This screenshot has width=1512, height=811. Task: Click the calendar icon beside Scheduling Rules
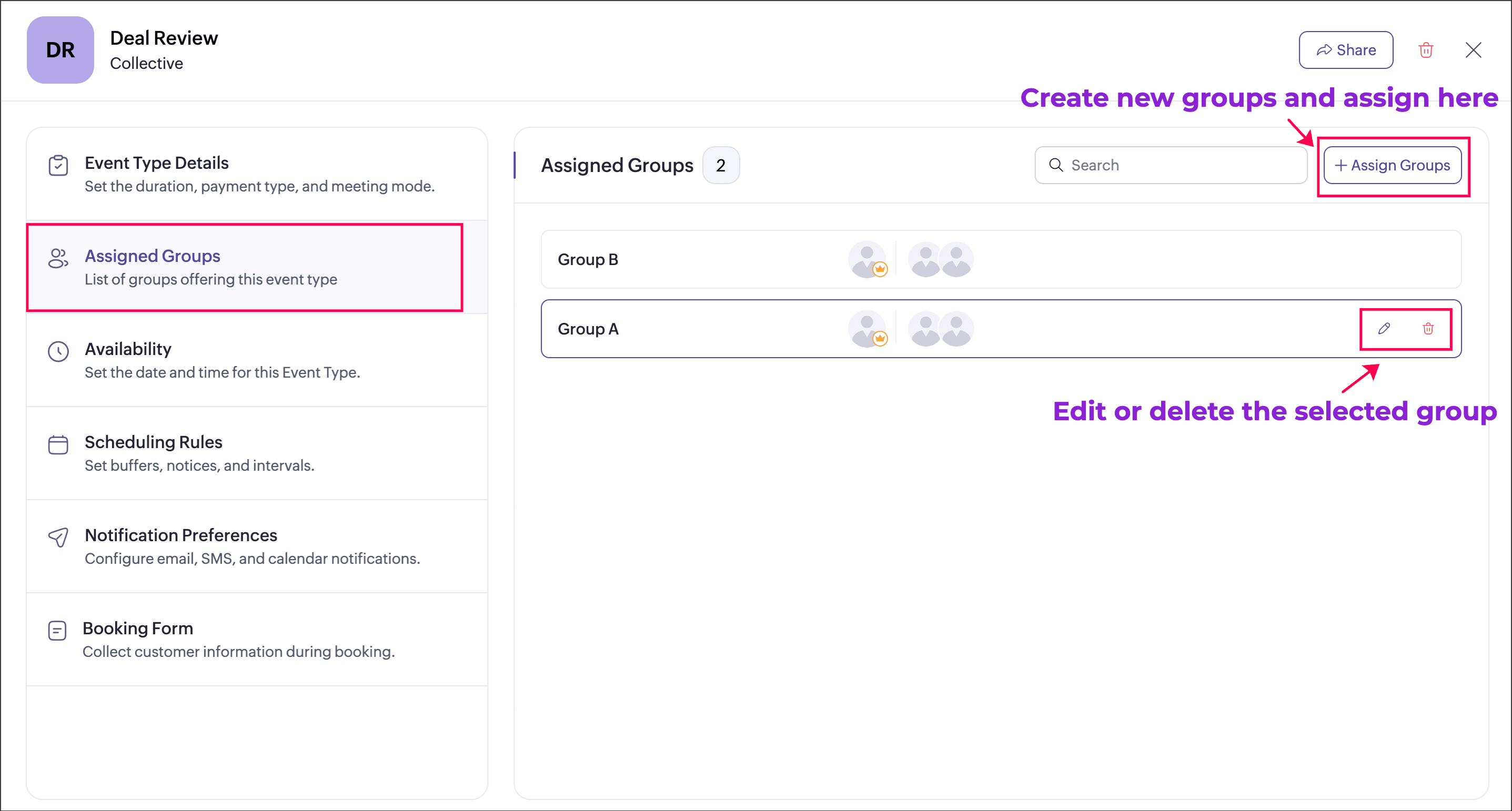(58, 445)
